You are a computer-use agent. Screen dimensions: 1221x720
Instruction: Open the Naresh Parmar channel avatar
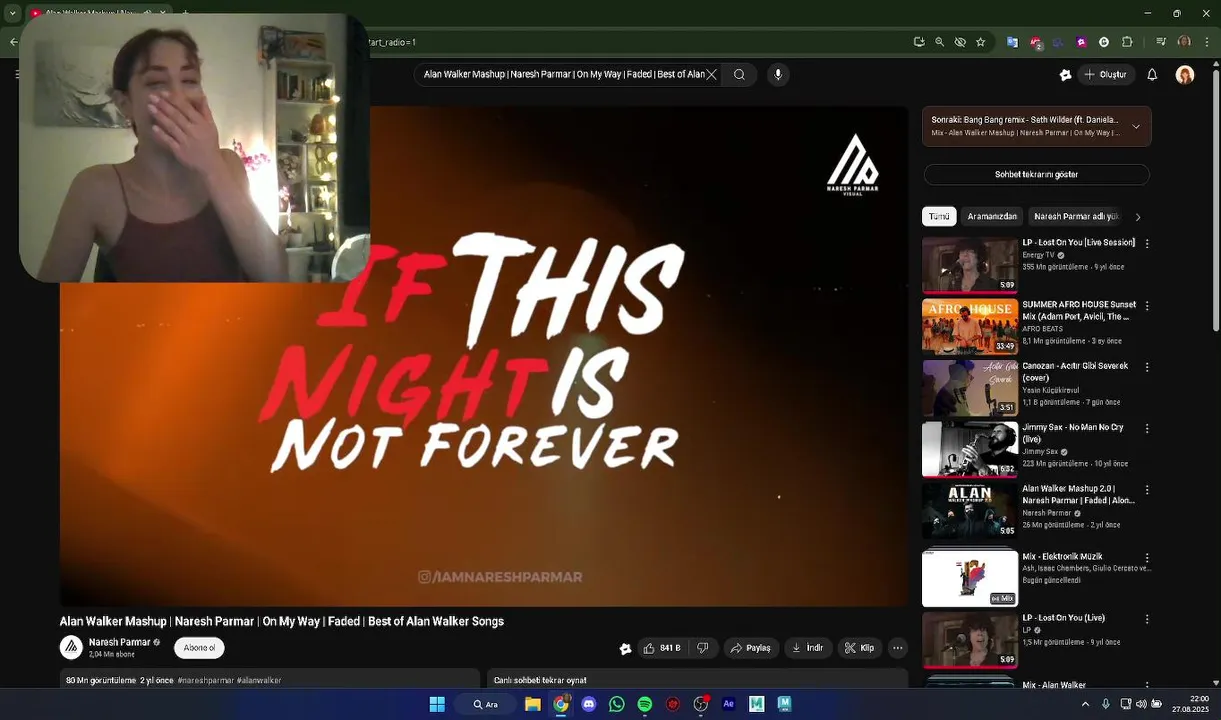tap(71, 648)
